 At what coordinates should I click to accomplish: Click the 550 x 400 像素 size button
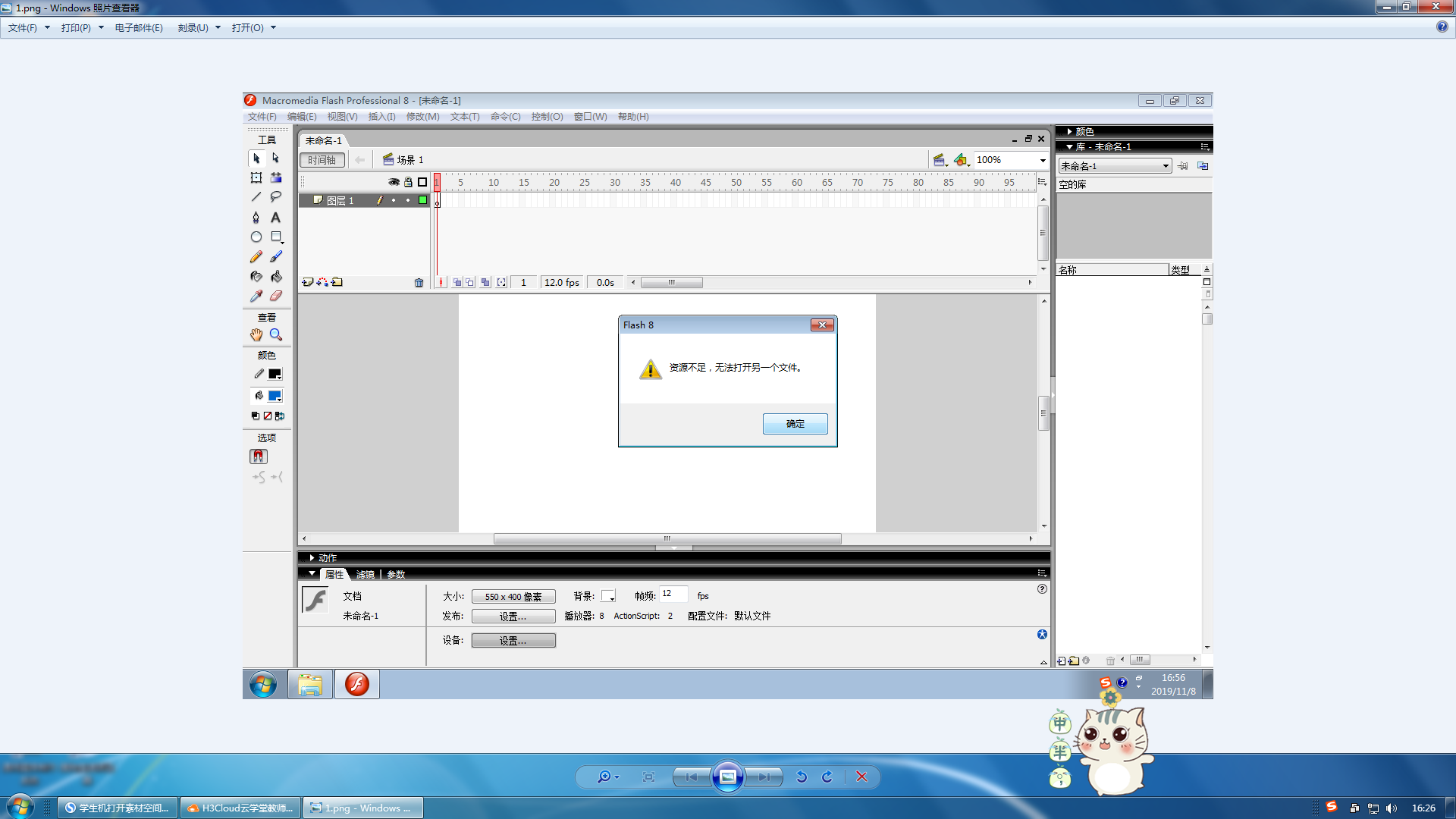click(x=513, y=597)
